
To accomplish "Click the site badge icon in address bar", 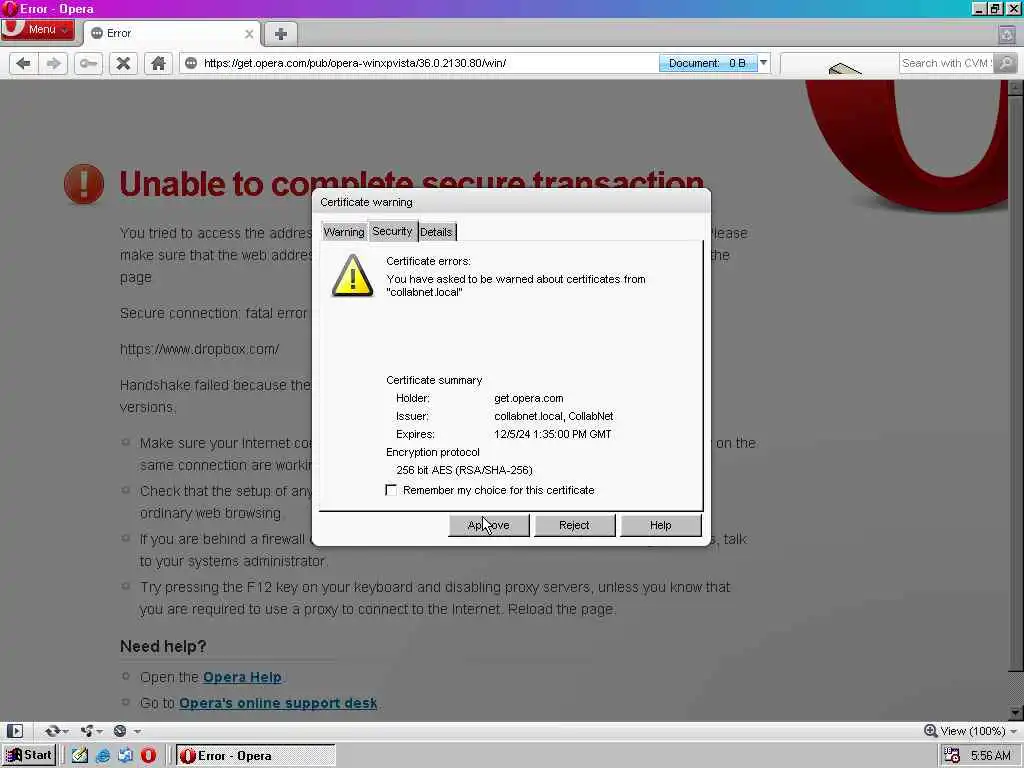I will coord(191,63).
